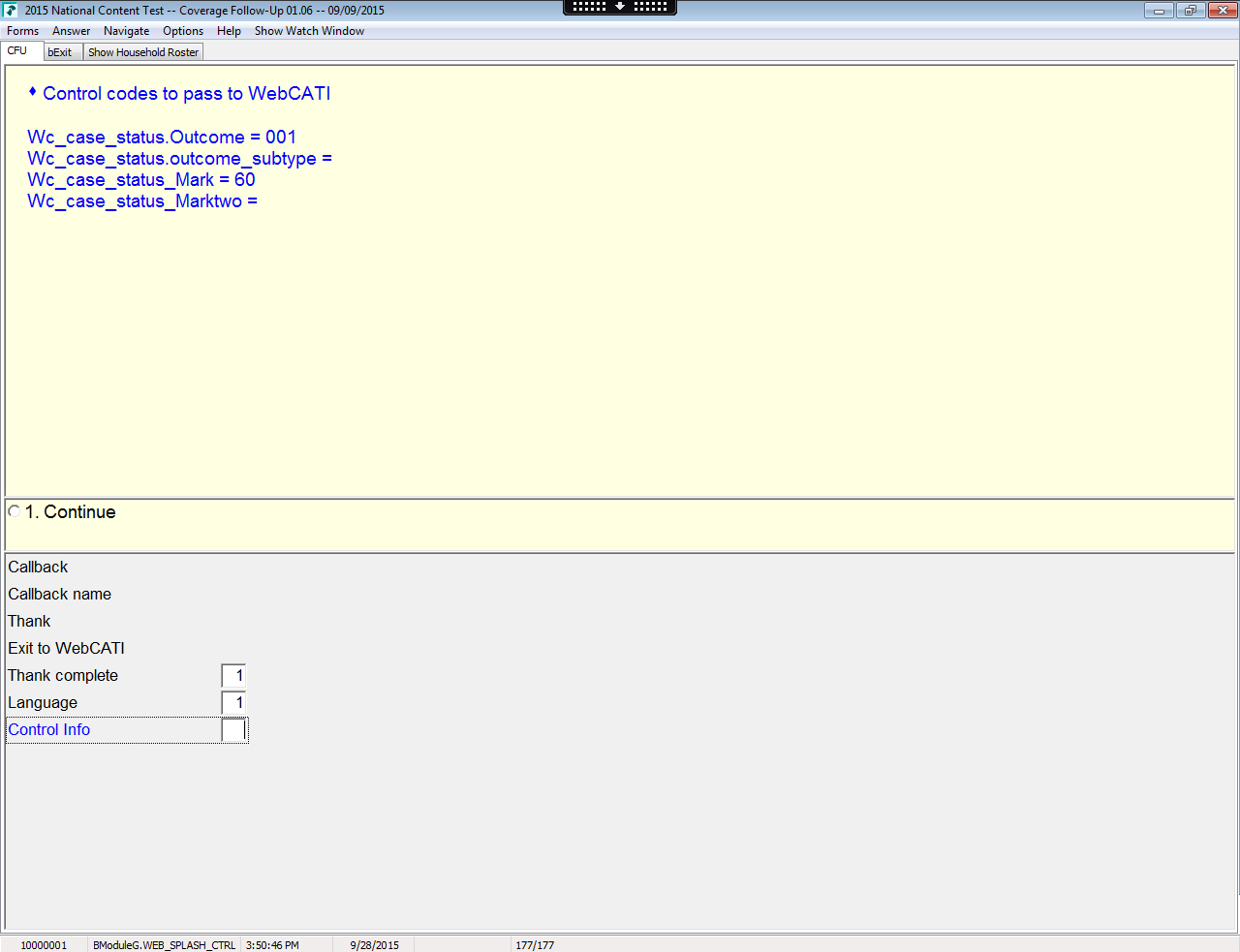
Task: Click the Exit to WebCATI label
Action: [x=67, y=648]
